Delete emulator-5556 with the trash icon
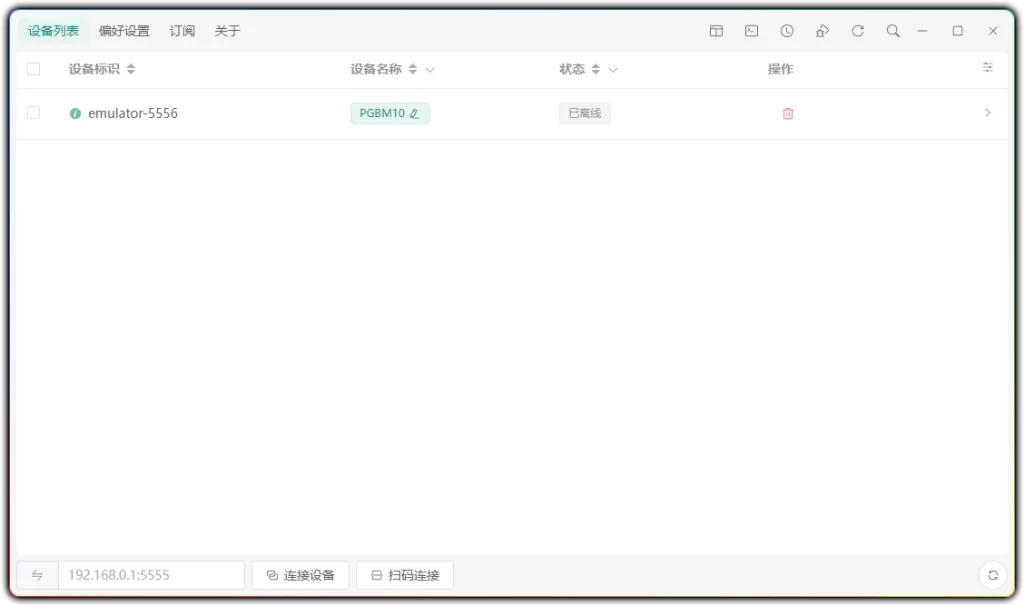 (788, 113)
